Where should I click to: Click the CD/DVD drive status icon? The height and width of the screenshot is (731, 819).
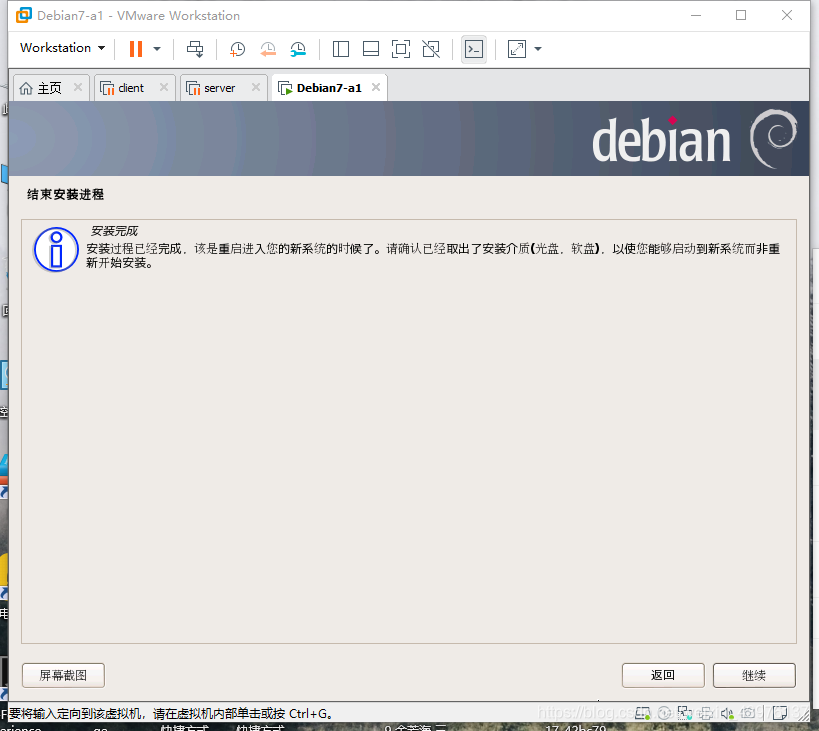pyautogui.click(x=664, y=713)
